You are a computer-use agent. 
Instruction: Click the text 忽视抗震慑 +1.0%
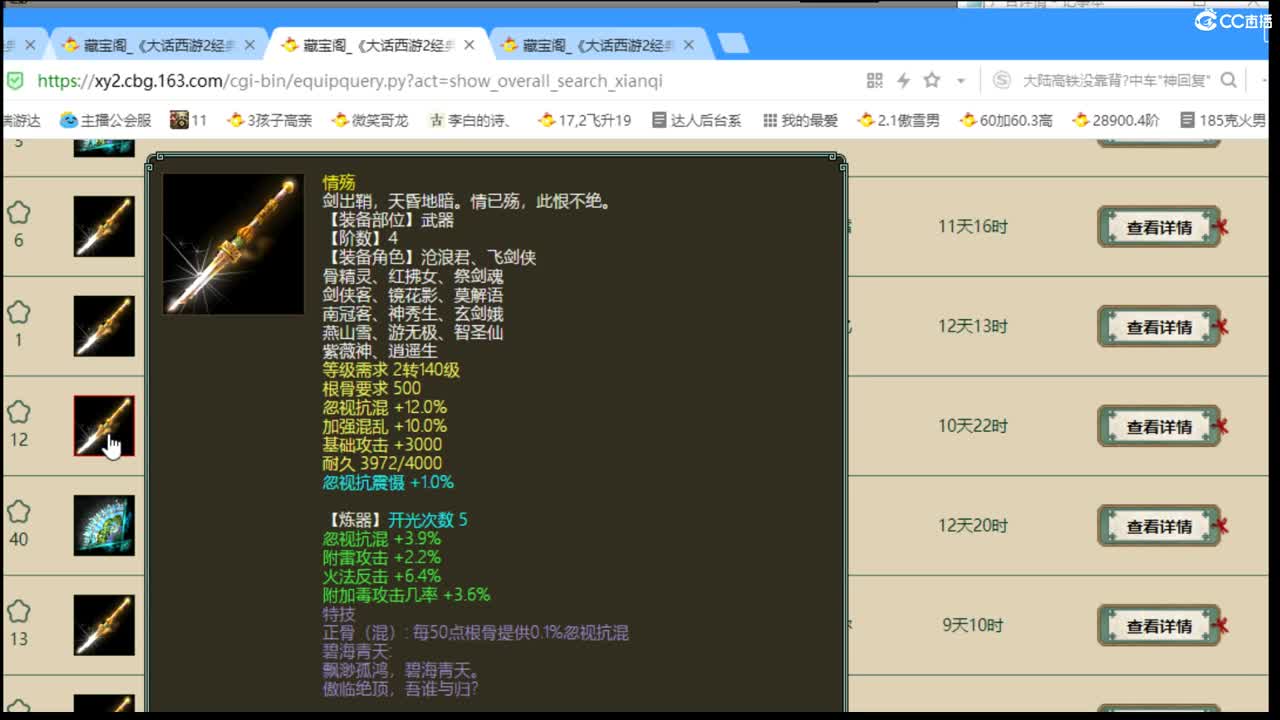[388, 482]
